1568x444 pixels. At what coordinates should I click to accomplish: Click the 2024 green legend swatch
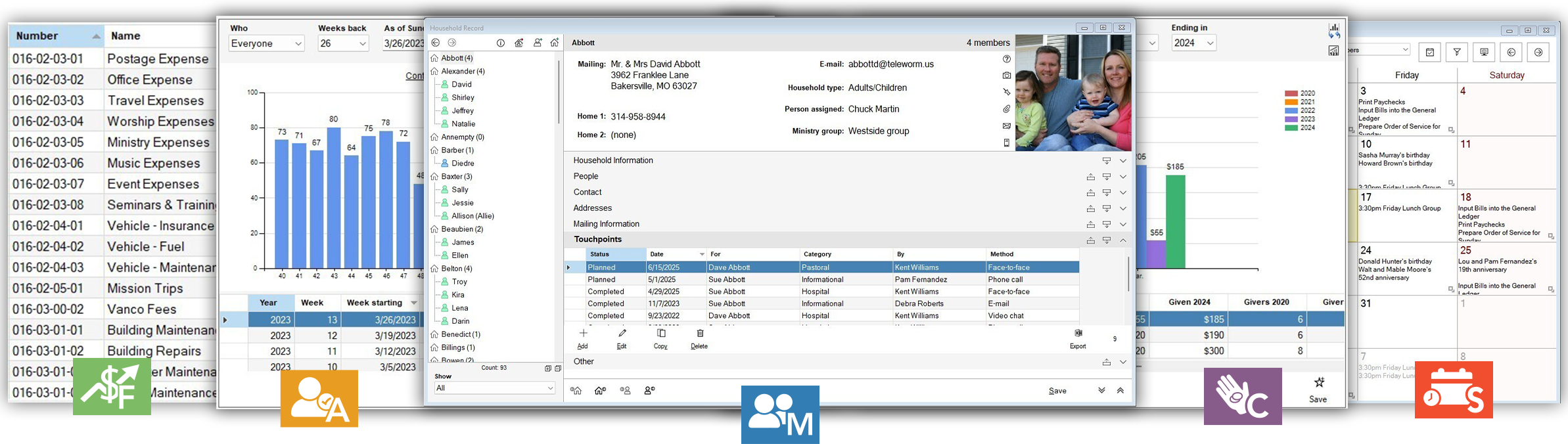pos(1291,127)
